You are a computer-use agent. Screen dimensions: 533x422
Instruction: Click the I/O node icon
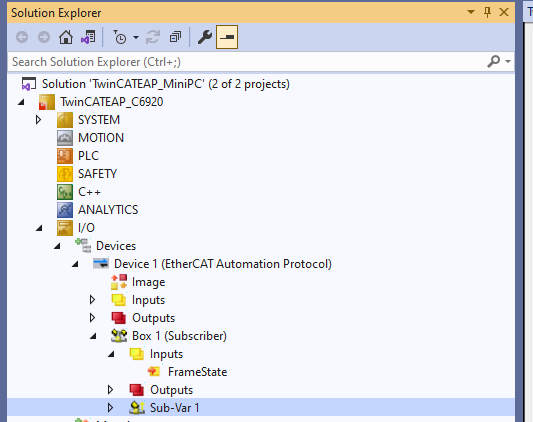(x=65, y=228)
